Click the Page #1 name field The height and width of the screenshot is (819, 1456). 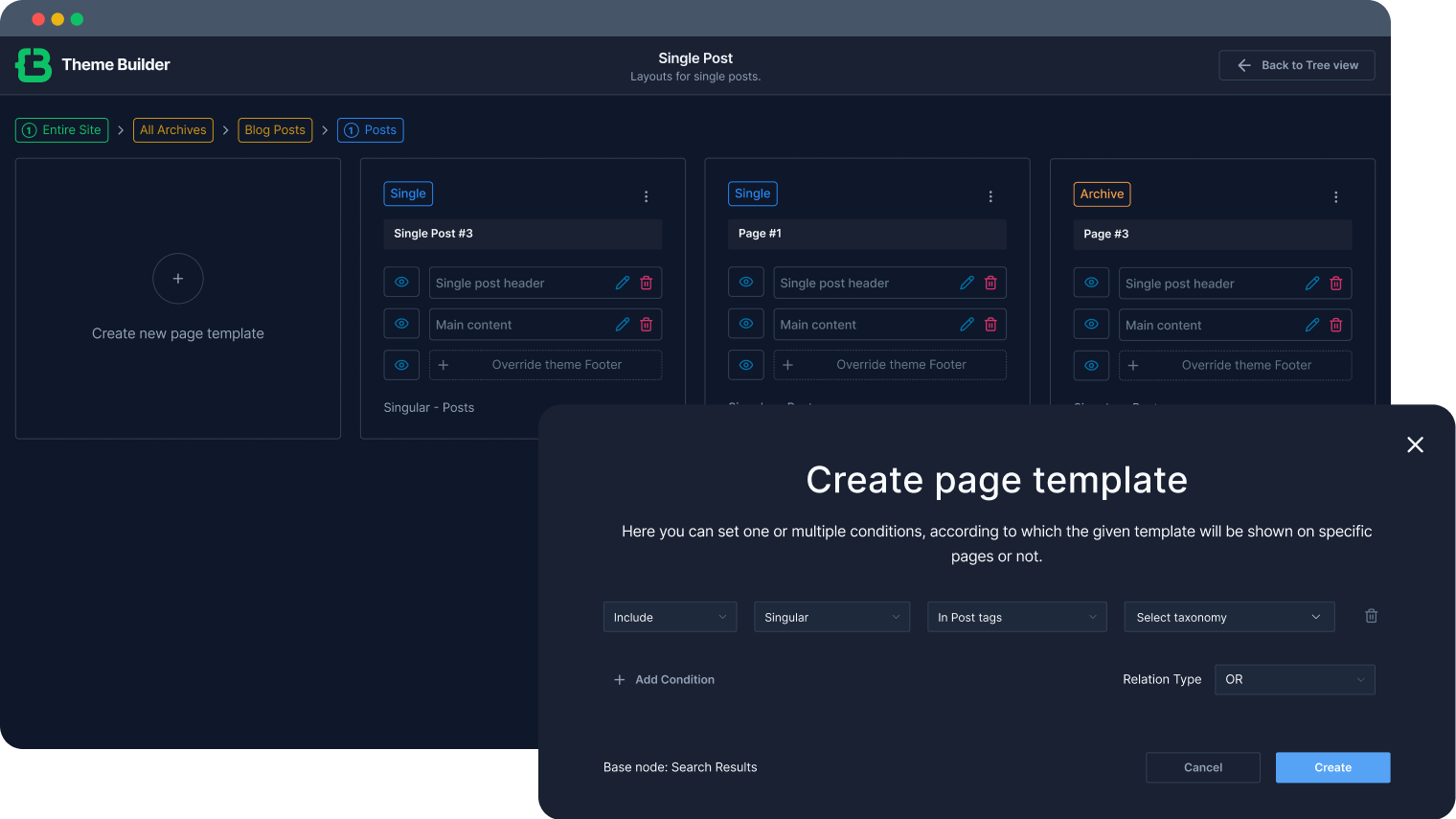click(x=868, y=234)
